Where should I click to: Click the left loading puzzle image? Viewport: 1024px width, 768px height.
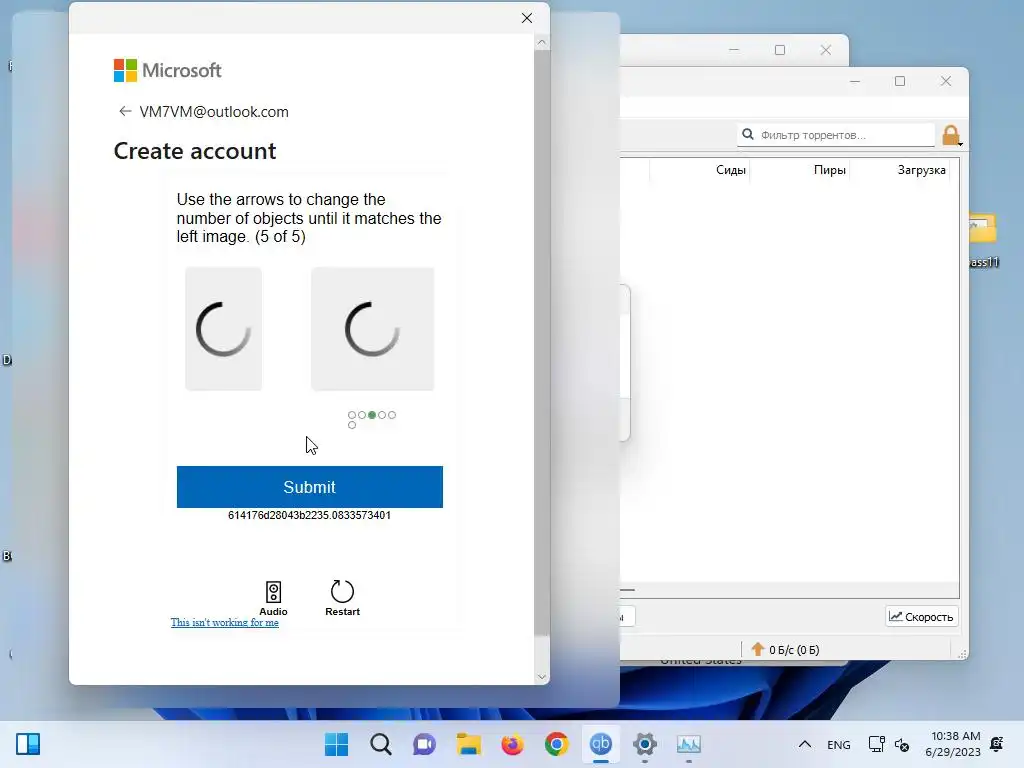(223, 328)
